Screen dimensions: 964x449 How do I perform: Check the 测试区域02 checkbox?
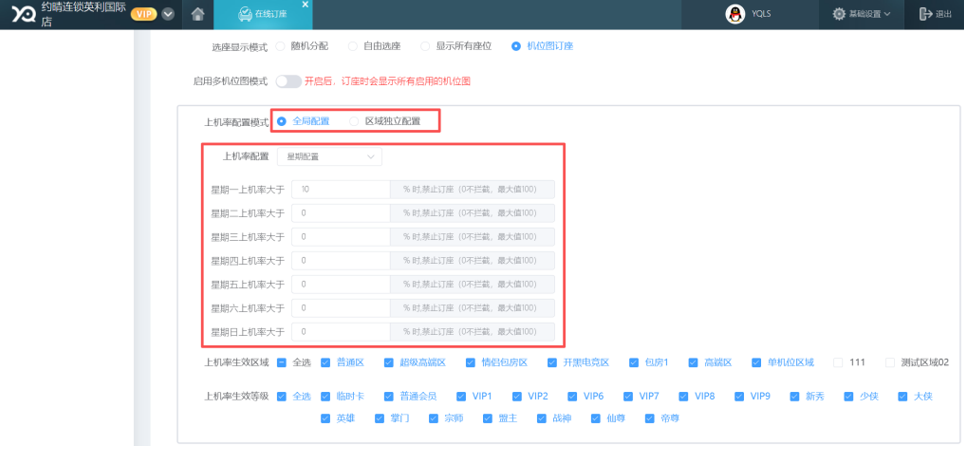890,362
